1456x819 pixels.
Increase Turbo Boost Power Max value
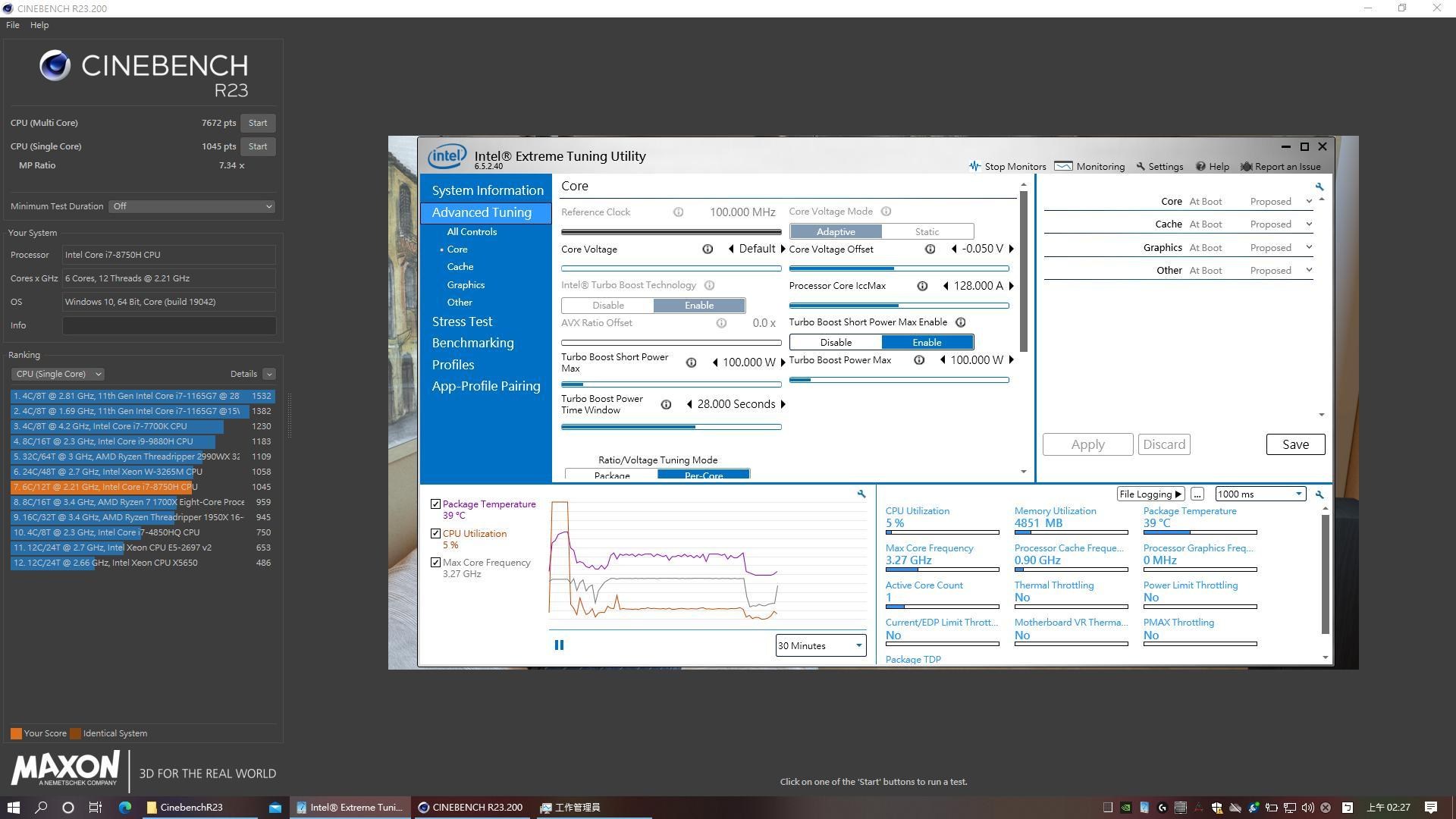click(1012, 360)
